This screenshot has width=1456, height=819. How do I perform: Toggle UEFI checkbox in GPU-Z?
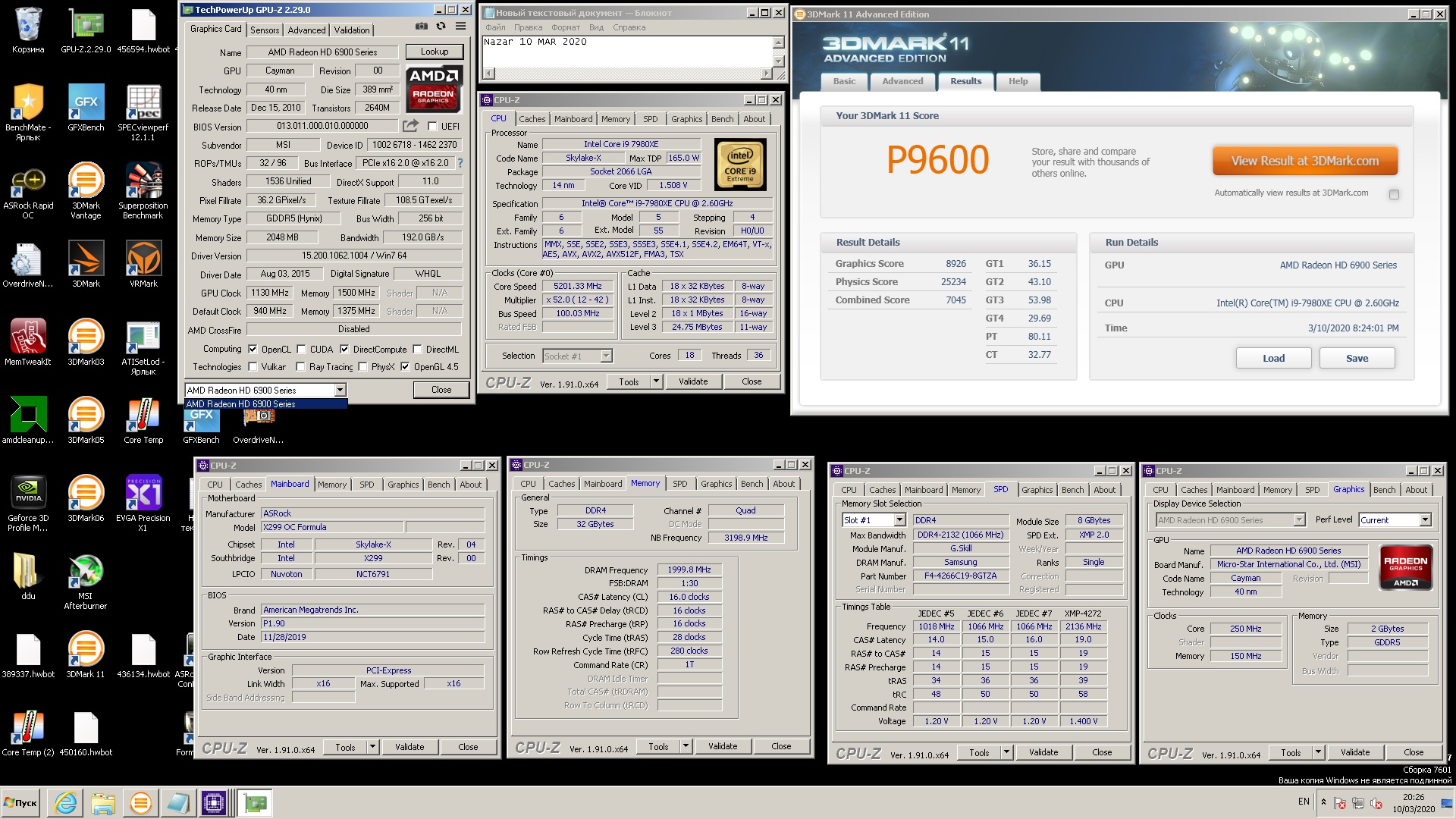(432, 127)
